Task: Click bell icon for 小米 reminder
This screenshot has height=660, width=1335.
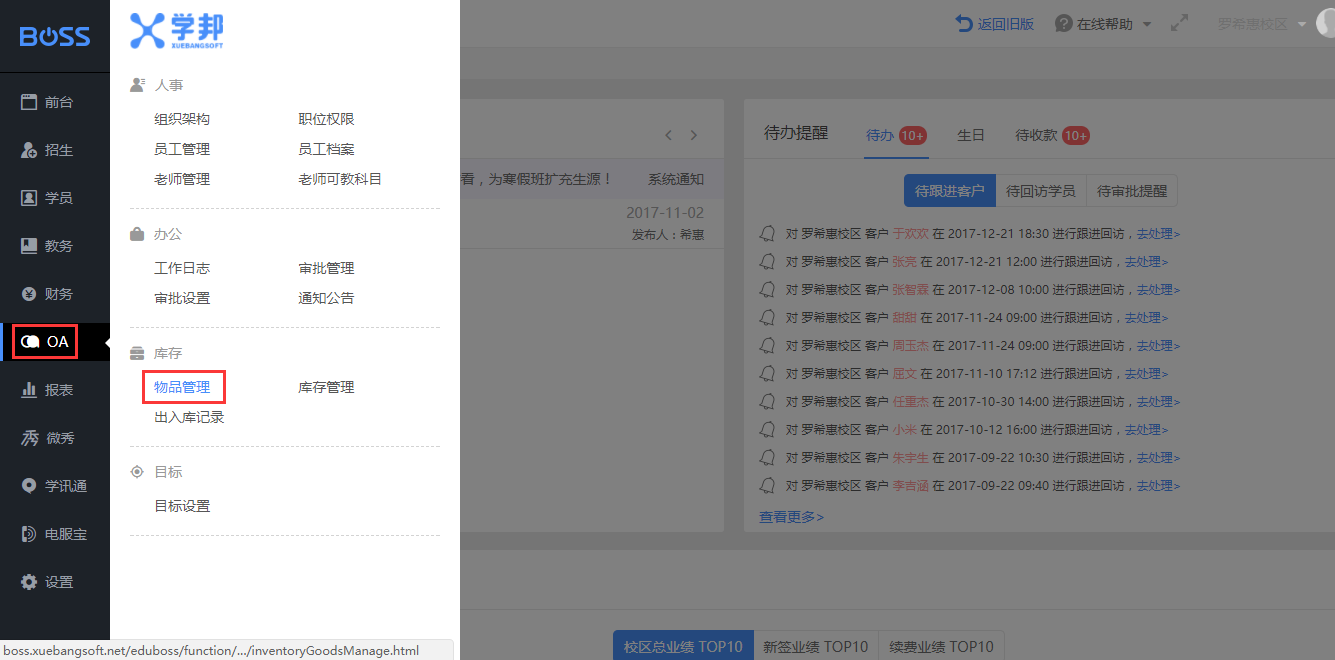Action: tap(767, 430)
